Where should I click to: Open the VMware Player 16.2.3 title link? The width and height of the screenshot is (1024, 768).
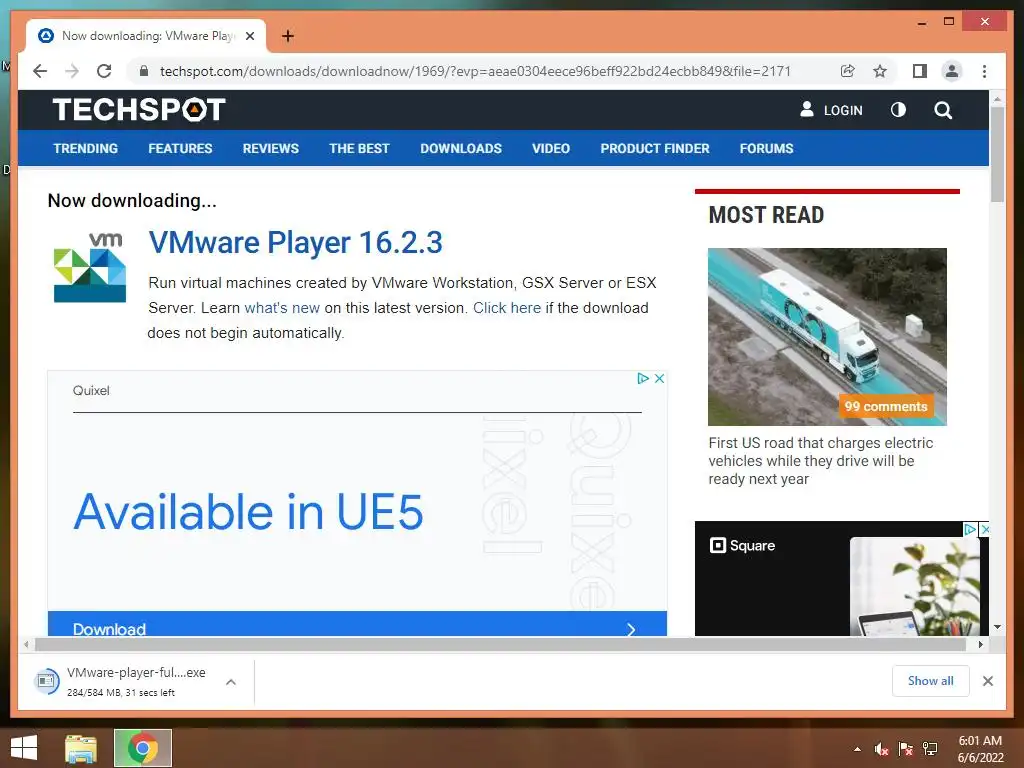coord(295,242)
